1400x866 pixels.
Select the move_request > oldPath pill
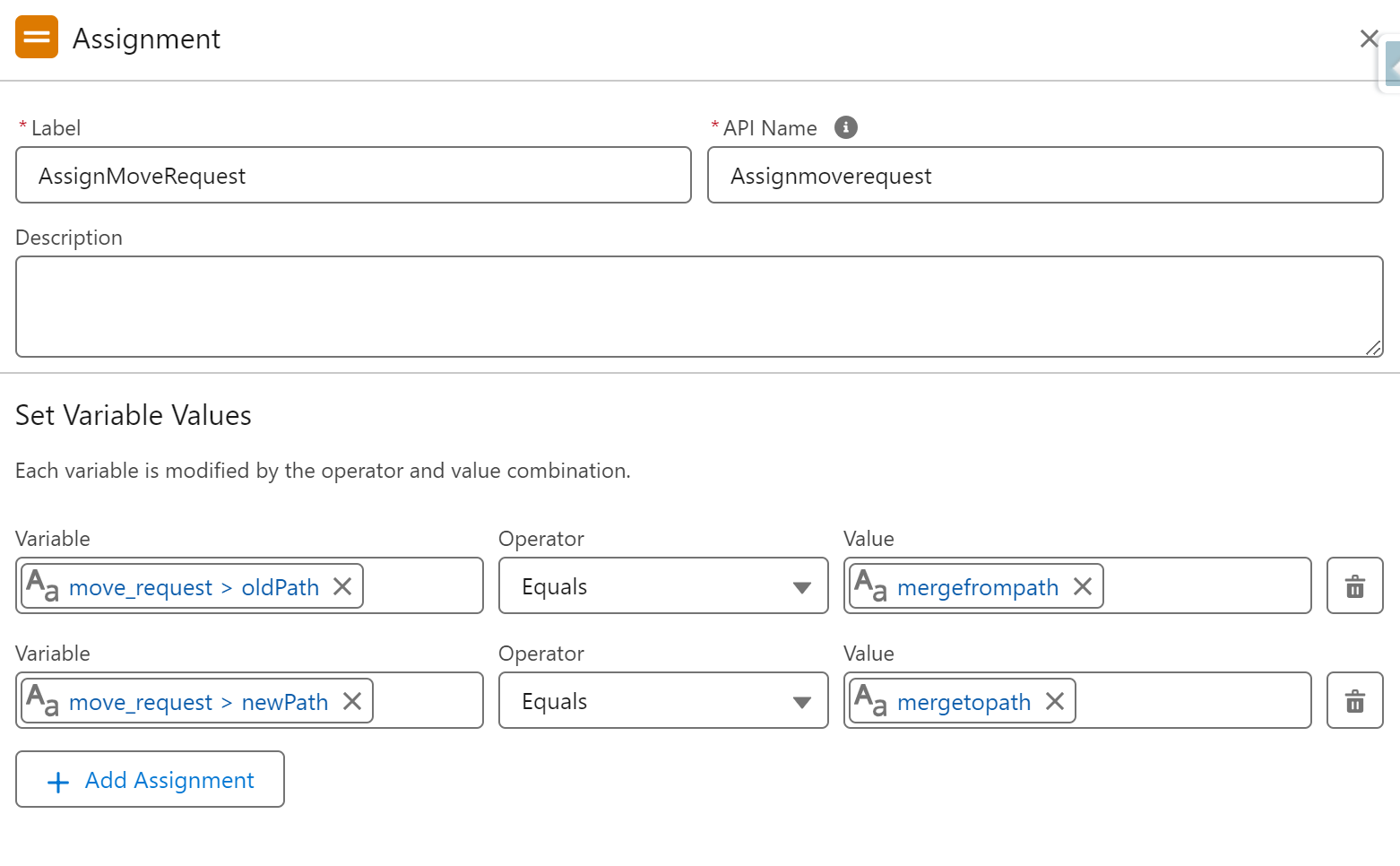coord(193,586)
